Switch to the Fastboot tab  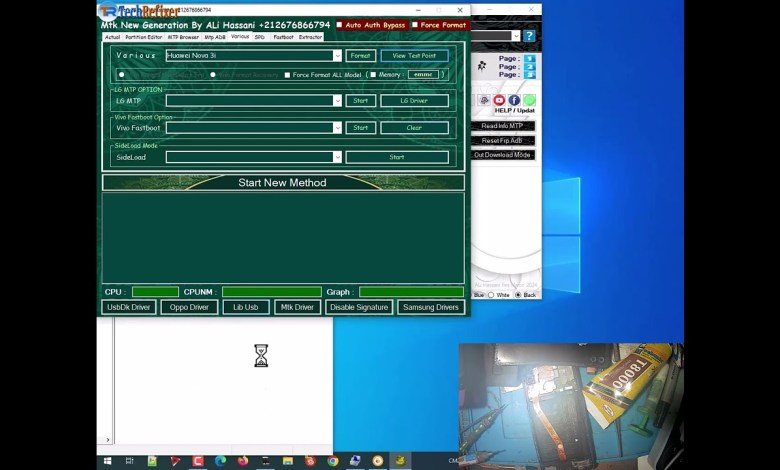284,37
